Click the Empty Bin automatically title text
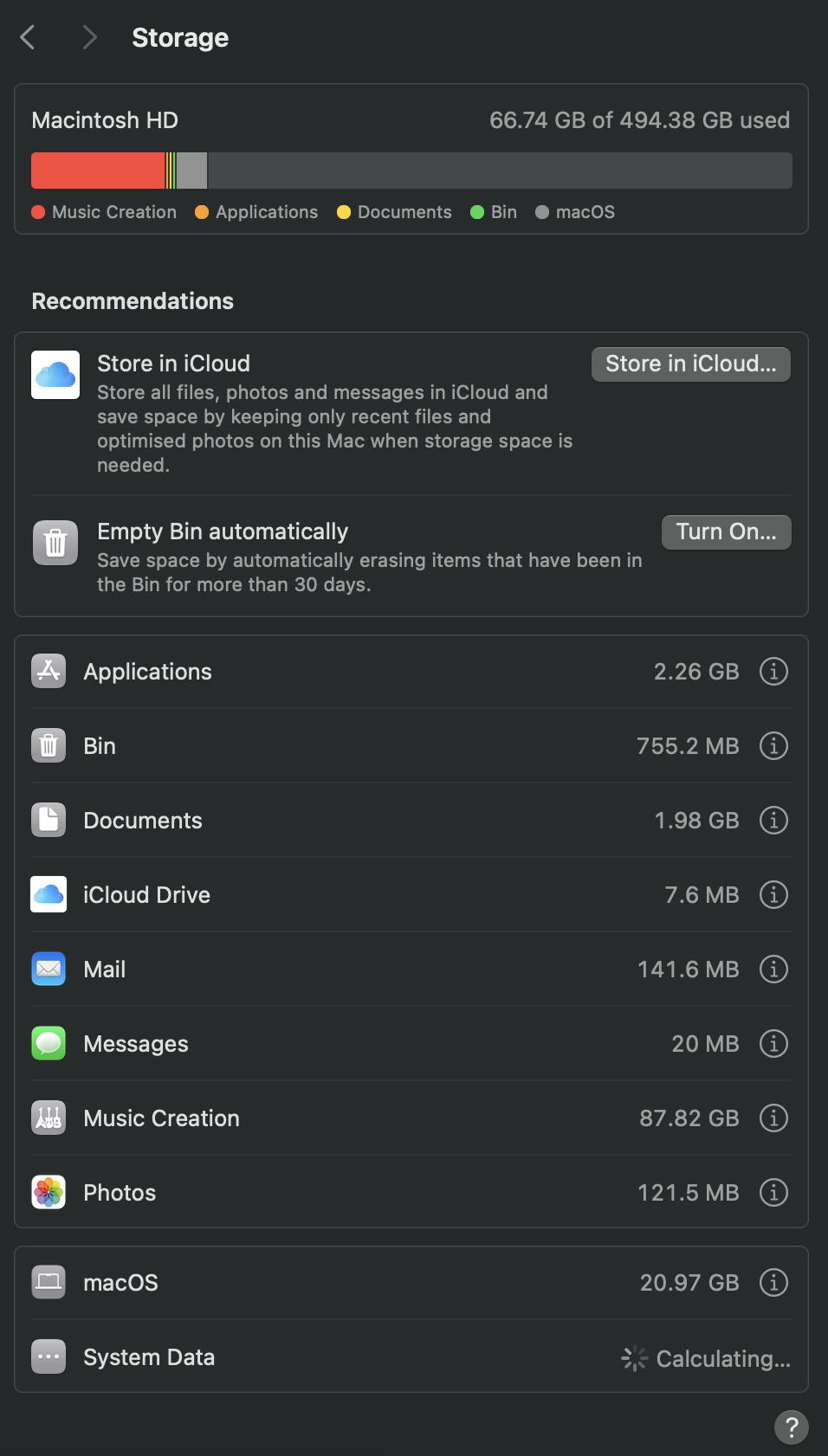The width and height of the screenshot is (828, 1456). 223,532
